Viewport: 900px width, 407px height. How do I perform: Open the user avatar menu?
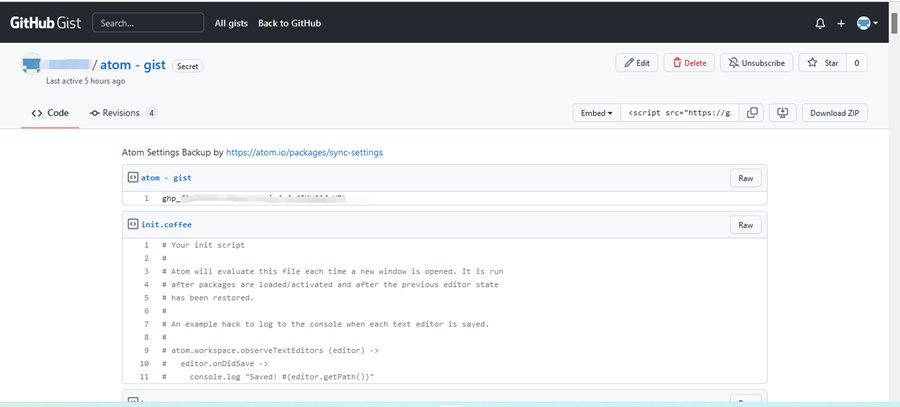click(867, 23)
